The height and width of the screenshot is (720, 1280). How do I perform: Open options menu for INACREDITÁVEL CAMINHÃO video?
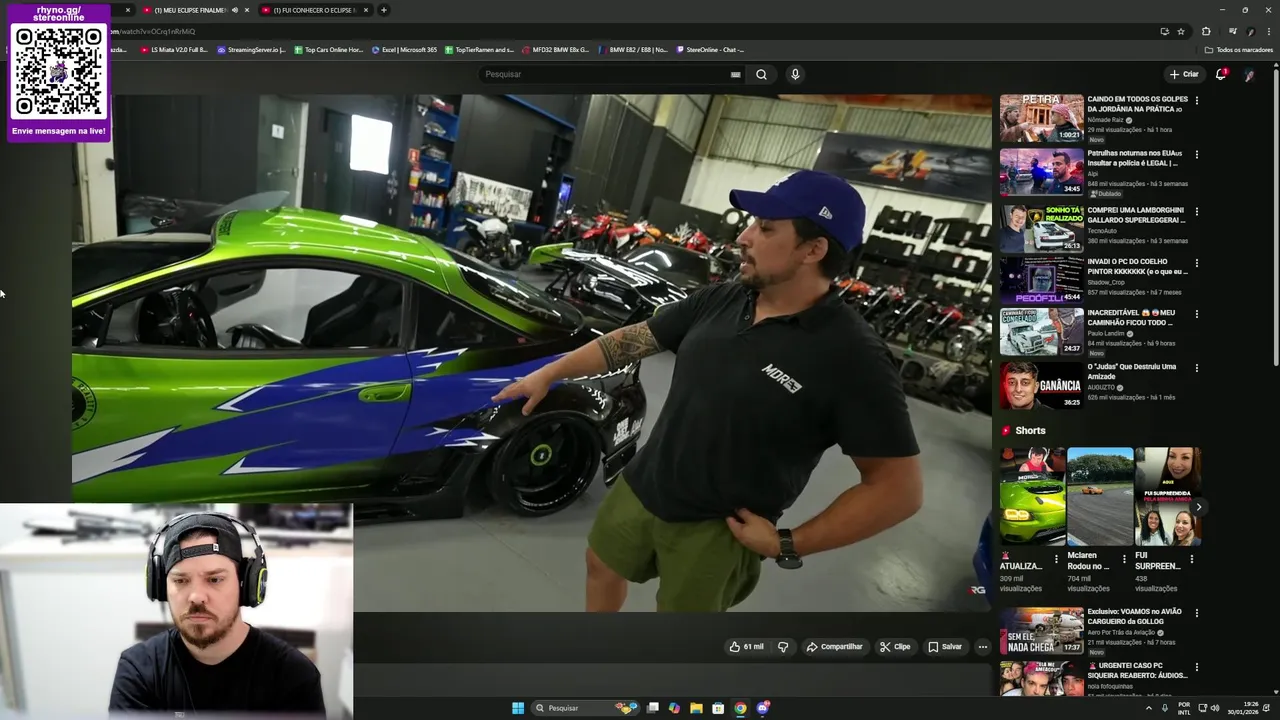tap(1196, 313)
